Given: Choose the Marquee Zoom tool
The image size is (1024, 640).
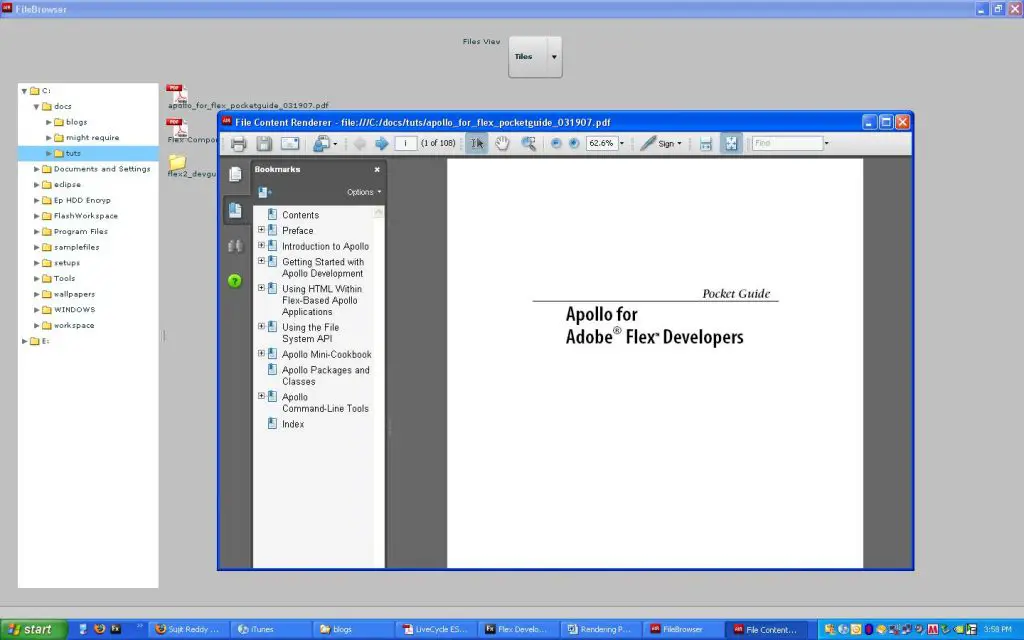Looking at the screenshot, I should pyautogui.click(x=528, y=144).
